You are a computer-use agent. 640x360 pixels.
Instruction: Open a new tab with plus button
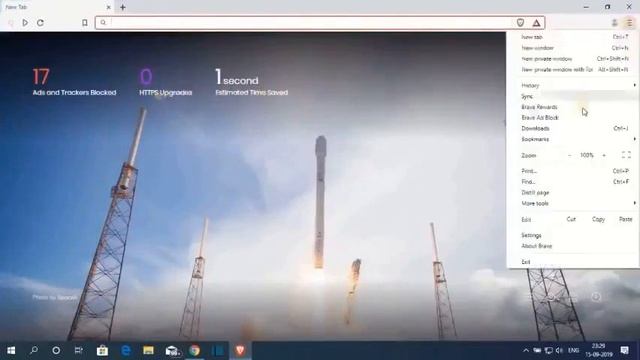122,7
